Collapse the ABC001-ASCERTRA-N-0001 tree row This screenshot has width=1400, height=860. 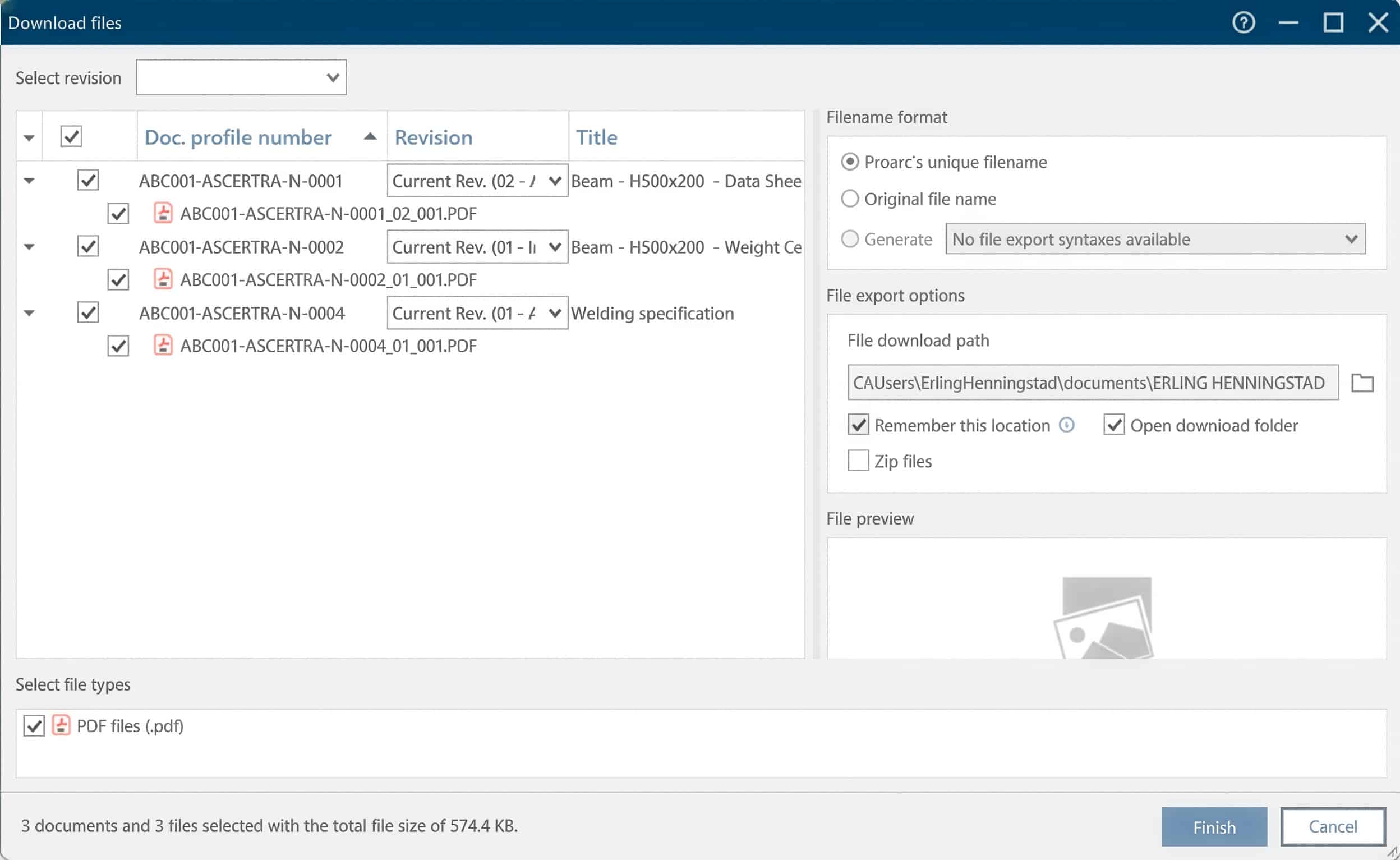tap(29, 181)
